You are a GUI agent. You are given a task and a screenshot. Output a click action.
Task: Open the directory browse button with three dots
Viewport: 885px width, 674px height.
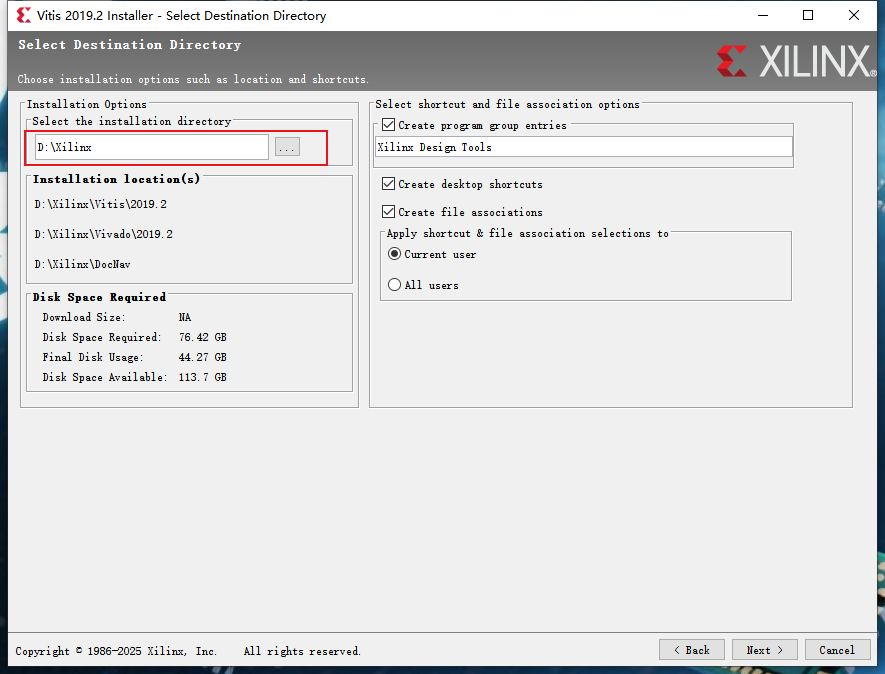pos(287,147)
